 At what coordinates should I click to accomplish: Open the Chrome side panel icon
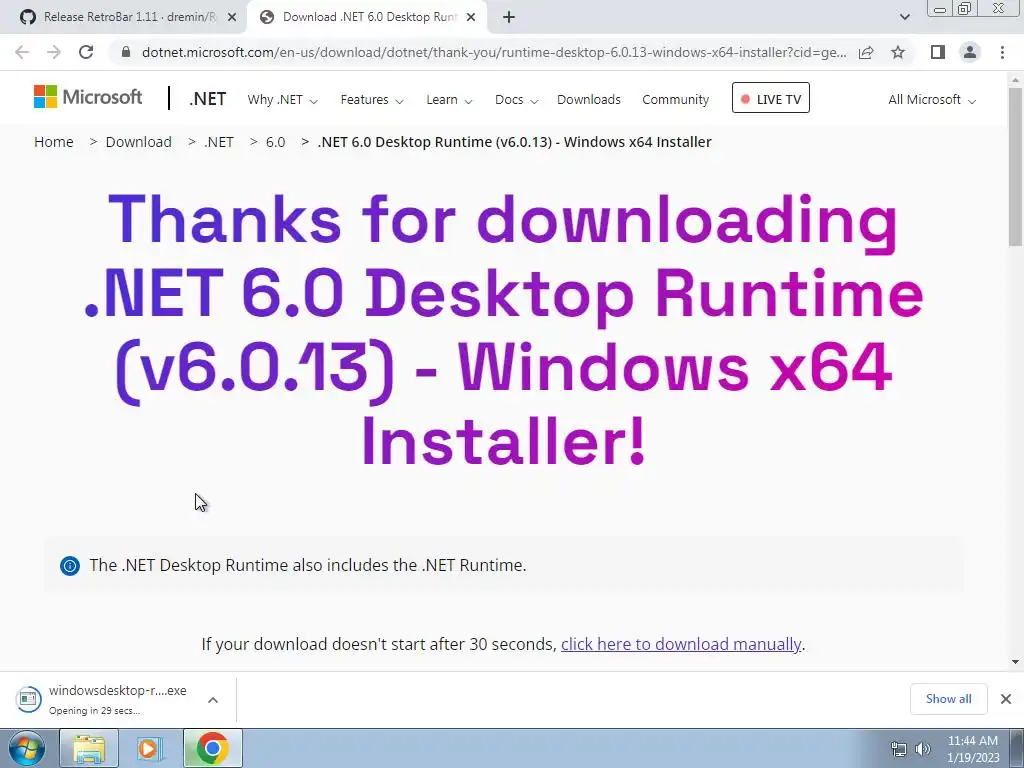click(938, 52)
